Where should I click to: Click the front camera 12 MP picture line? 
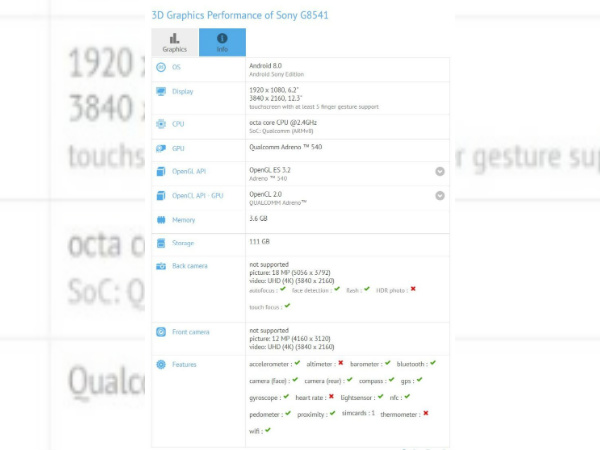click(290, 339)
